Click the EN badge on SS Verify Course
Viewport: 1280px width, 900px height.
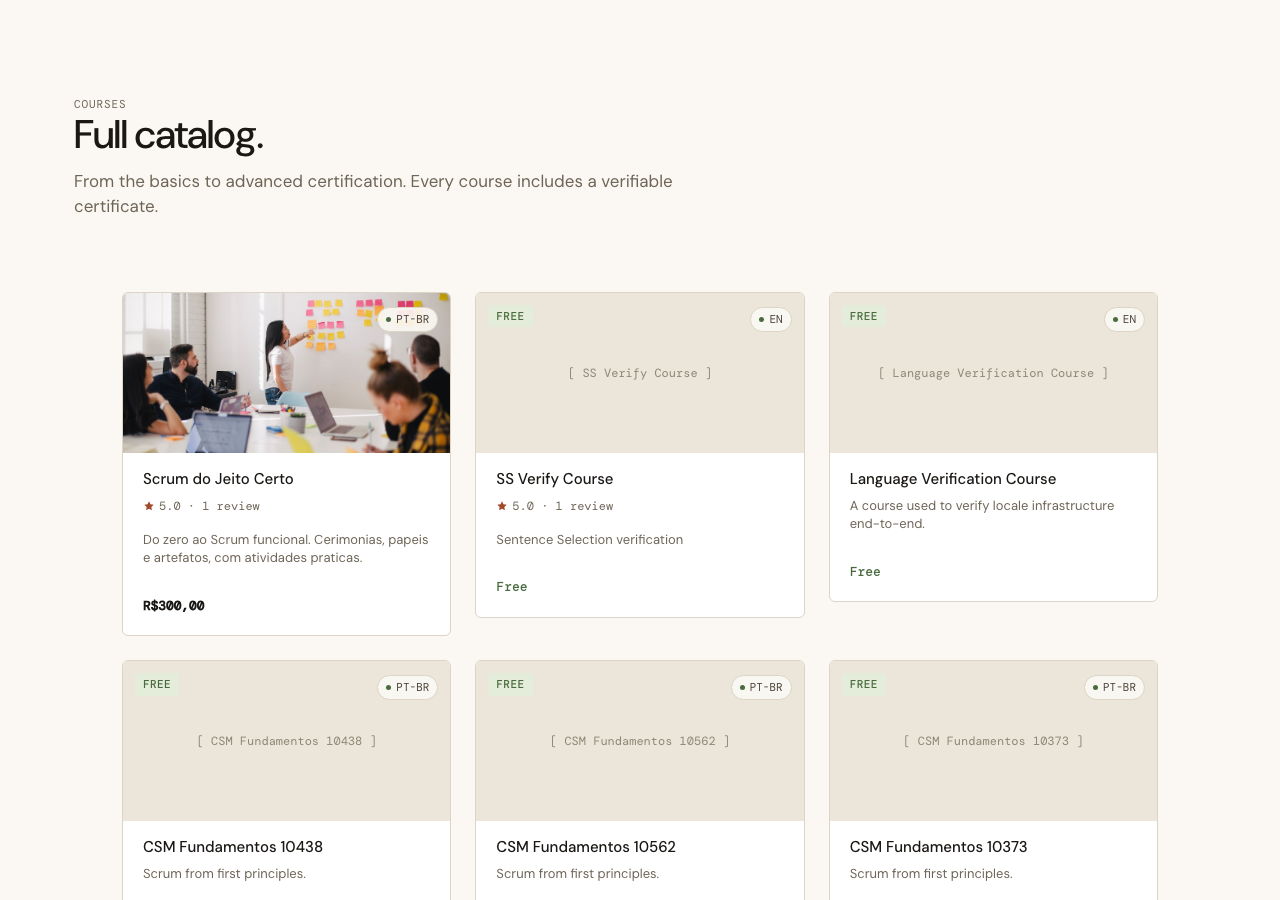(x=771, y=320)
